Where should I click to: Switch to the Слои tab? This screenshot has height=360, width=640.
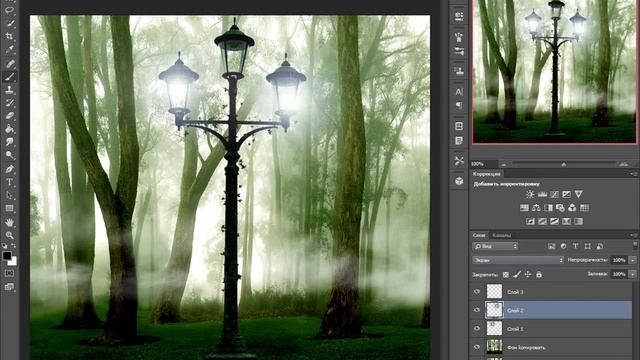pyautogui.click(x=479, y=235)
